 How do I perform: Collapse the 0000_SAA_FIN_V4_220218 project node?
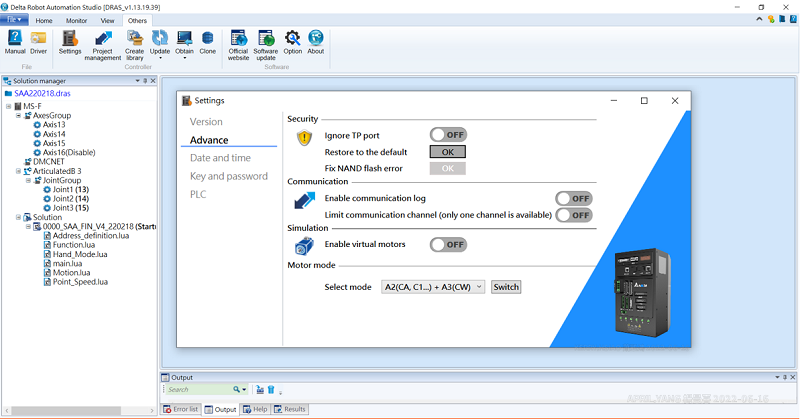click(28, 227)
